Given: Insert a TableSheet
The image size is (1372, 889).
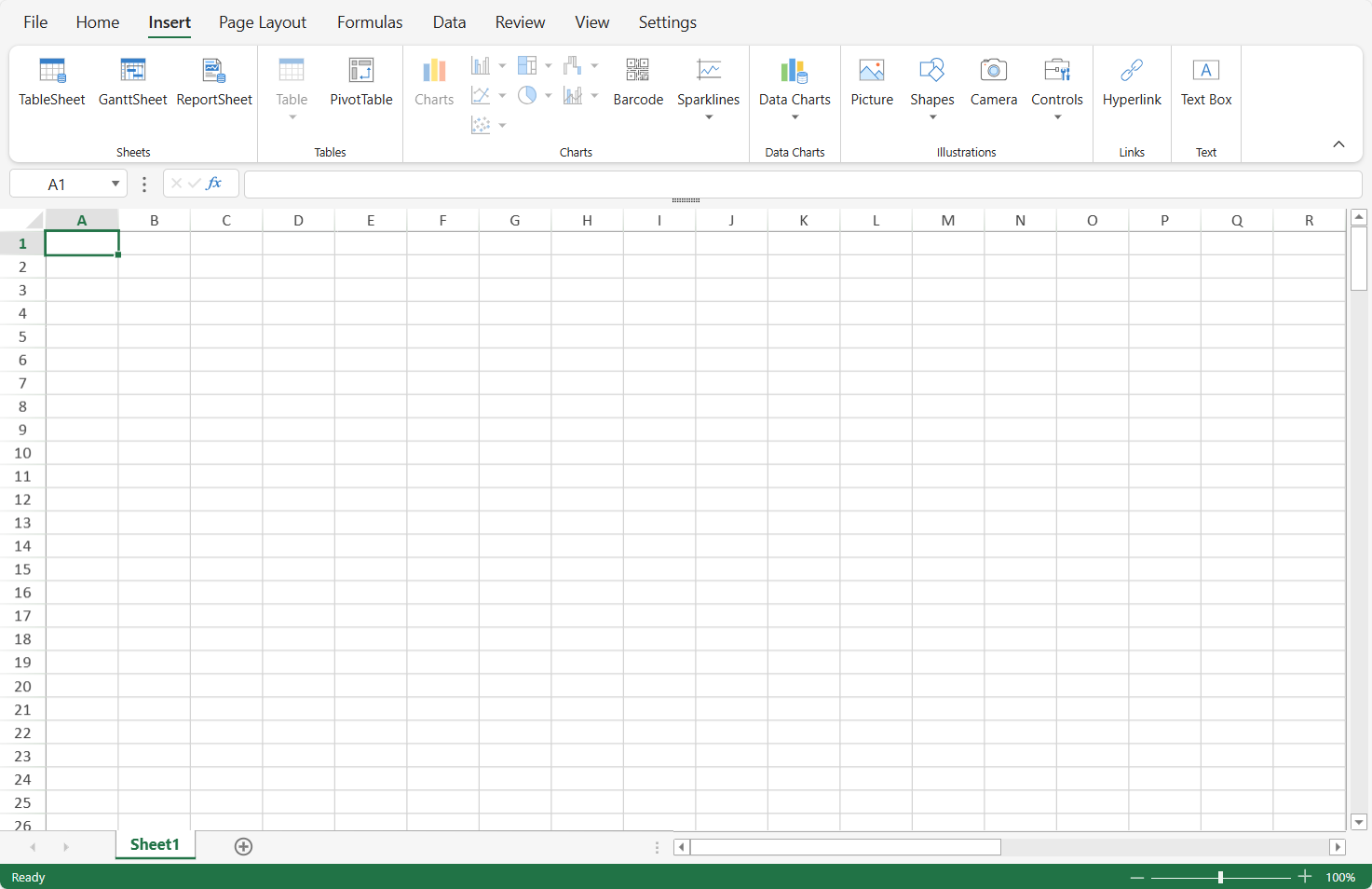Looking at the screenshot, I should pos(52,82).
